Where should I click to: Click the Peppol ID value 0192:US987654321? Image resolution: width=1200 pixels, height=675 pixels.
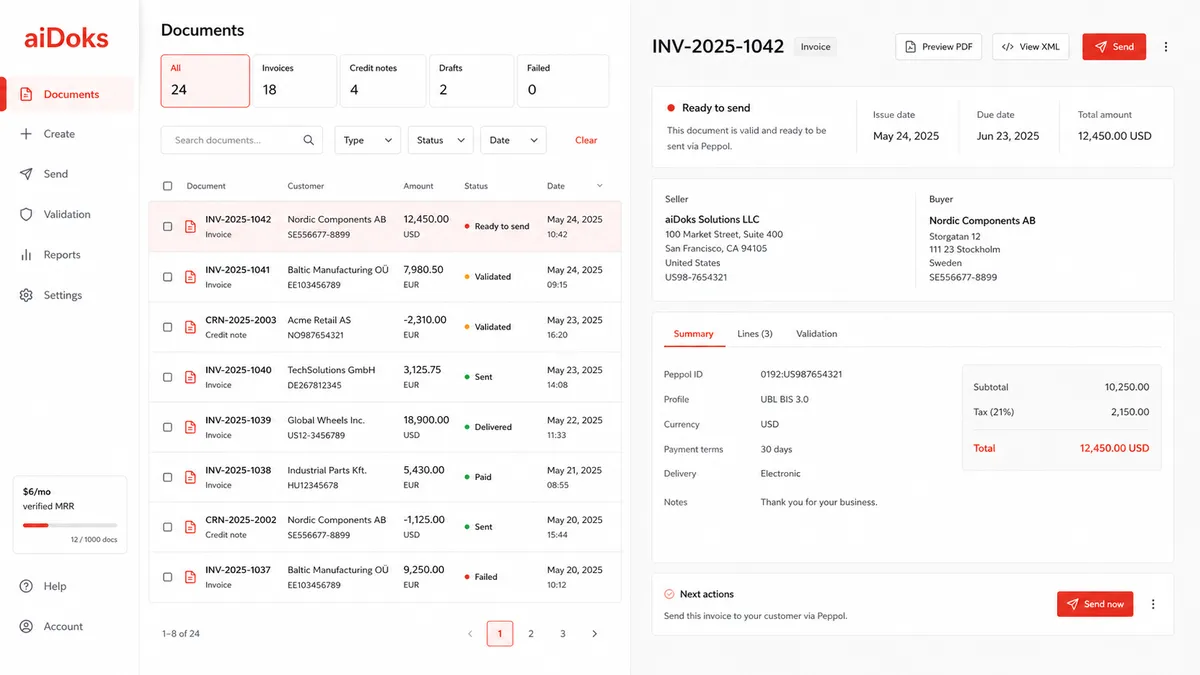[801, 374]
